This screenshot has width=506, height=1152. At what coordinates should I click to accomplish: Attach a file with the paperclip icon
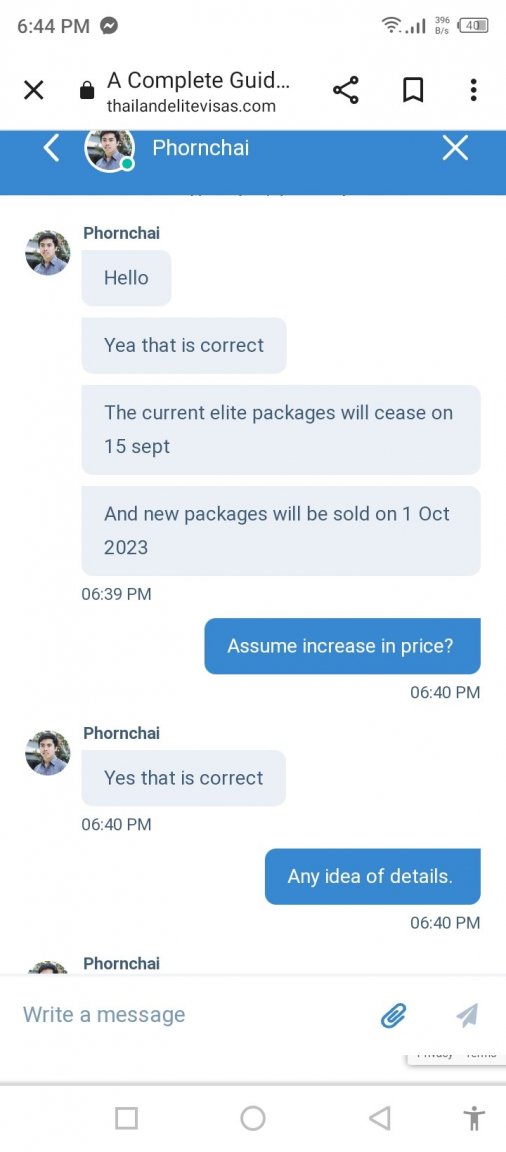[x=394, y=1015]
